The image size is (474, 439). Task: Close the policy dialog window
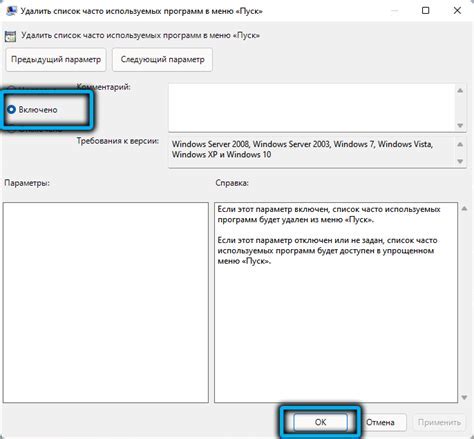457,11
